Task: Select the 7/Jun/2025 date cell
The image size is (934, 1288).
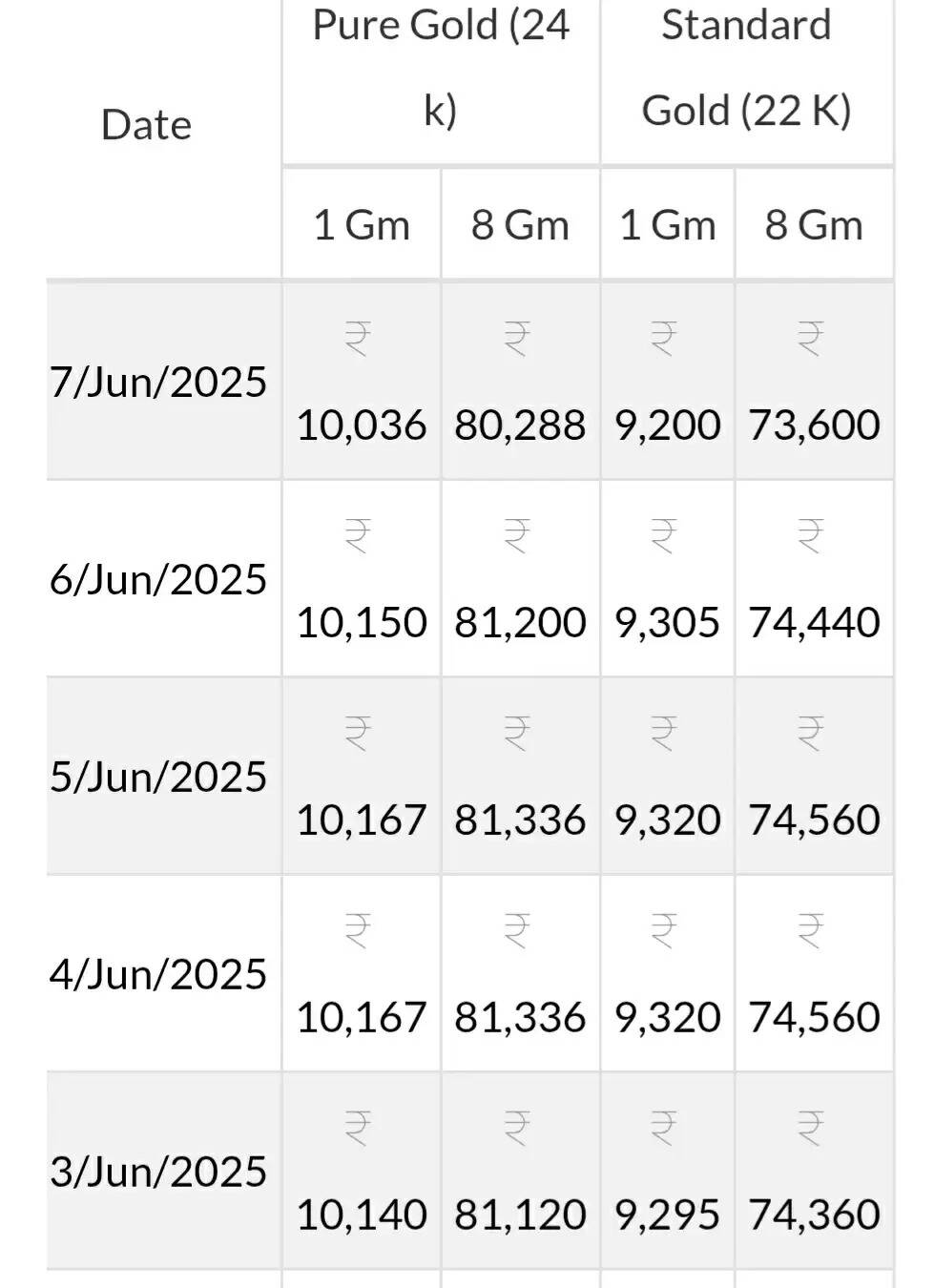Action: point(158,382)
